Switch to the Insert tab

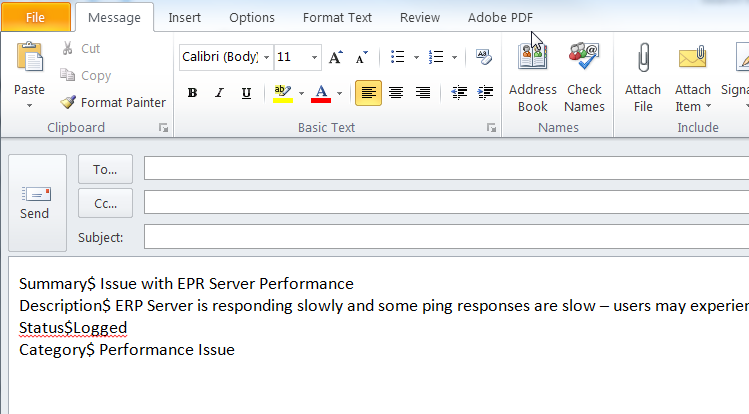tap(184, 18)
